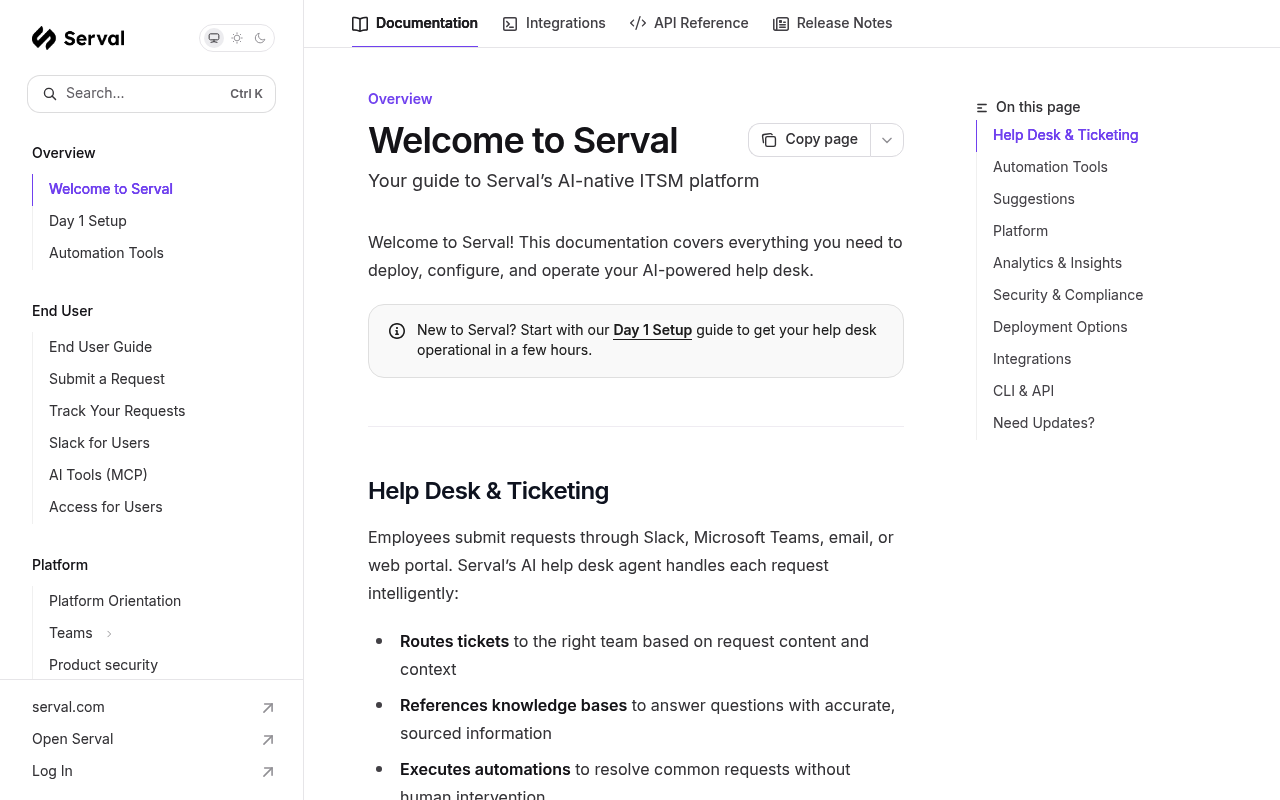Open Product security sidebar page
The width and height of the screenshot is (1280, 800).
[x=103, y=665]
